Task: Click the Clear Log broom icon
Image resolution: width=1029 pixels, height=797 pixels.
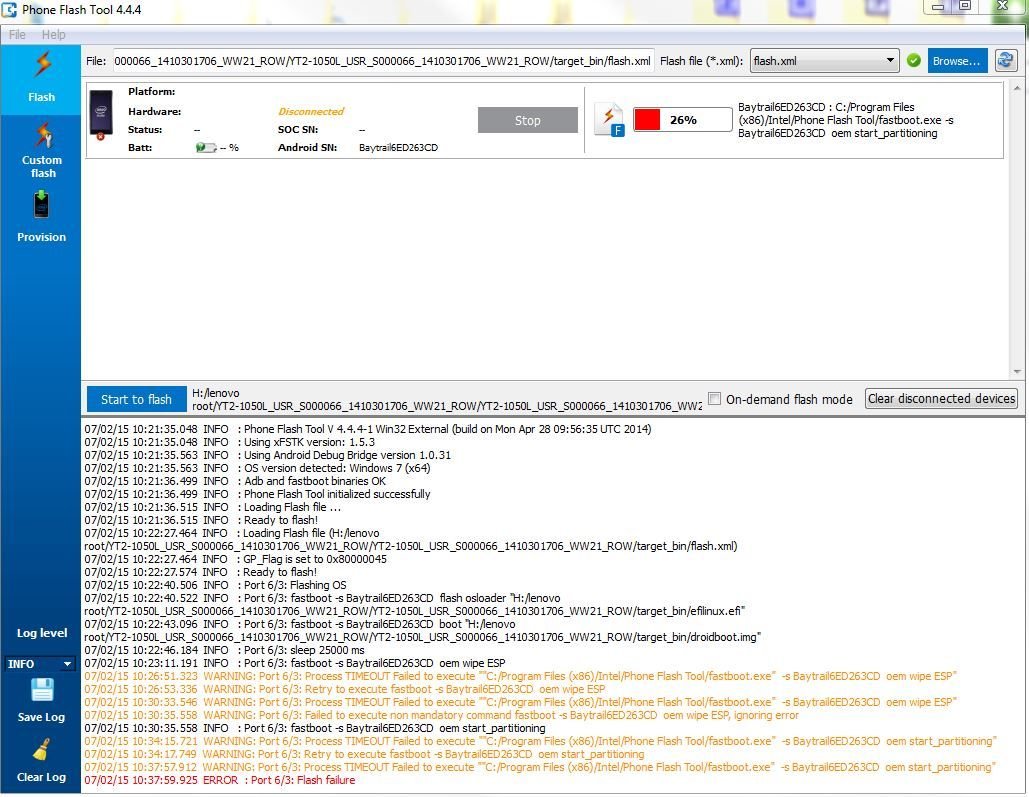Action: point(41,750)
